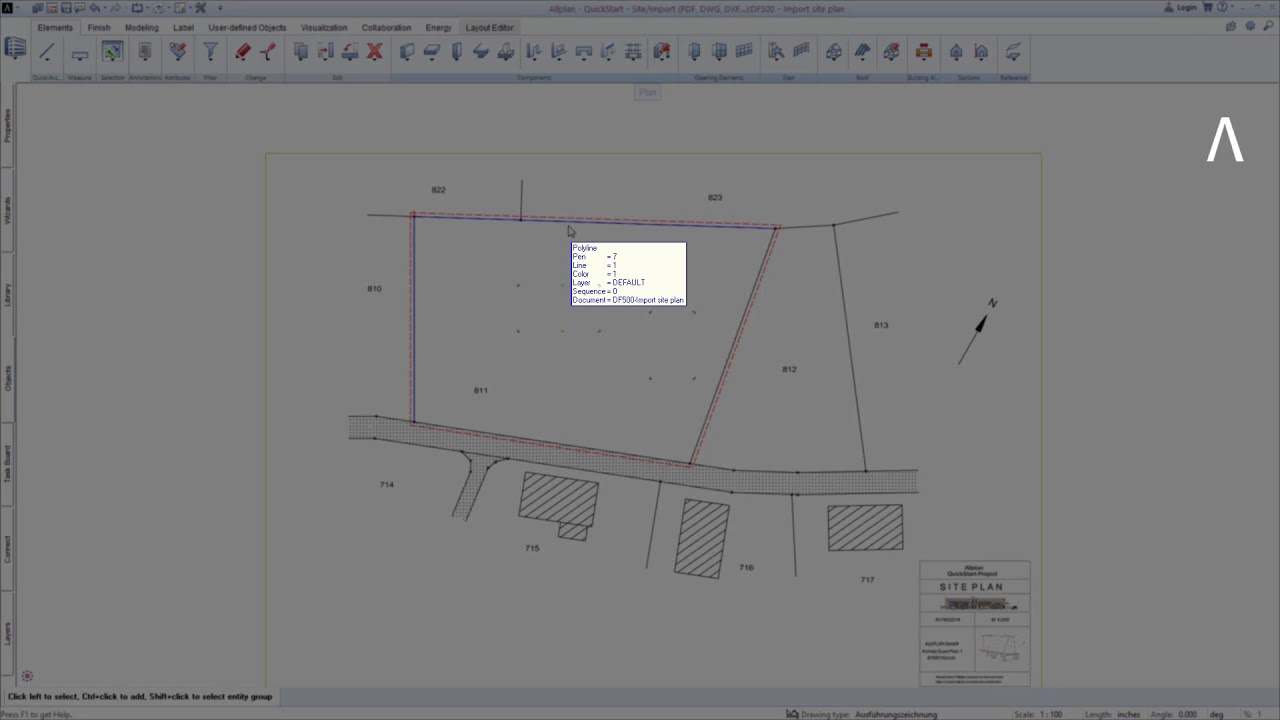Image resolution: width=1280 pixels, height=720 pixels.
Task: Activate the Selection tool icon
Action: tap(112, 52)
